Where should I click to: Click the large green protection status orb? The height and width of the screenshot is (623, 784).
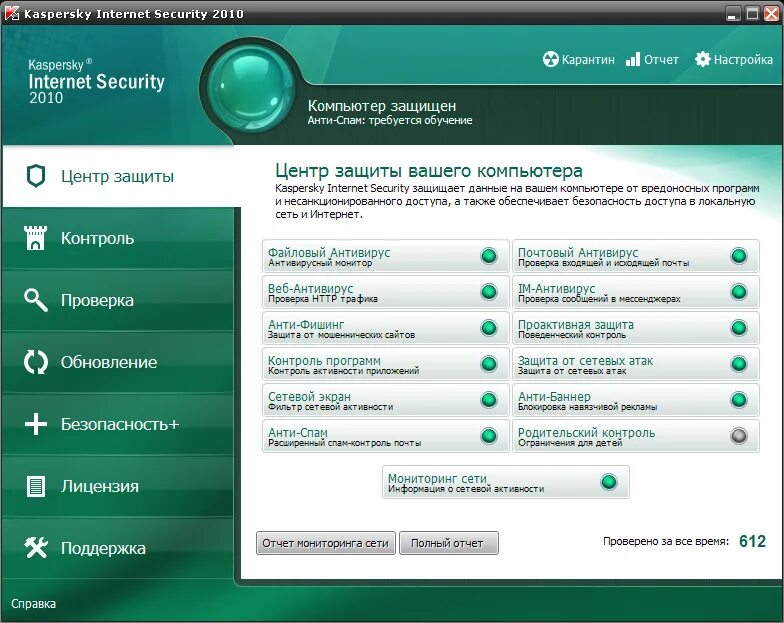tap(248, 88)
